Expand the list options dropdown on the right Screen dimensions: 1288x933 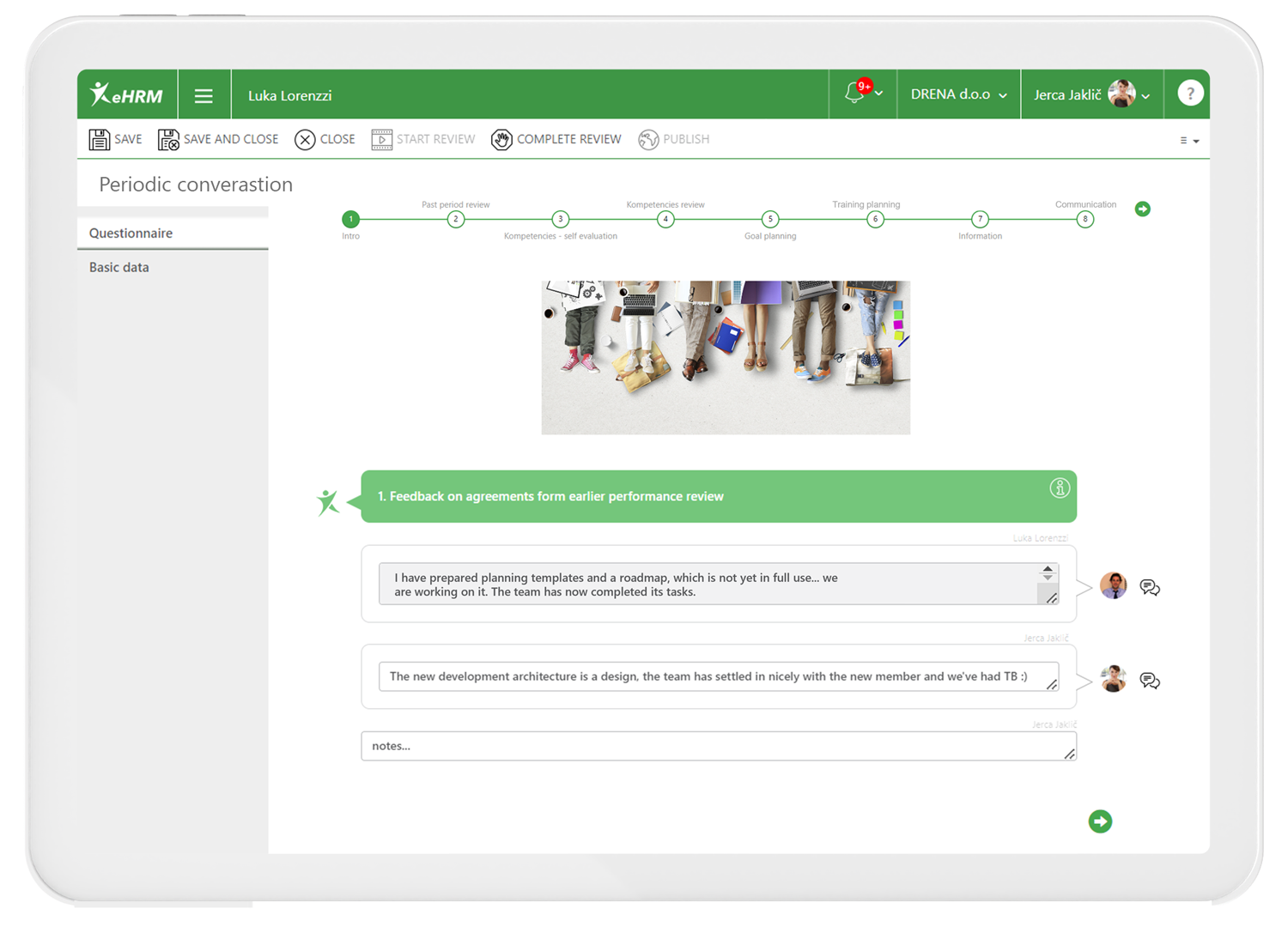click(x=1189, y=140)
